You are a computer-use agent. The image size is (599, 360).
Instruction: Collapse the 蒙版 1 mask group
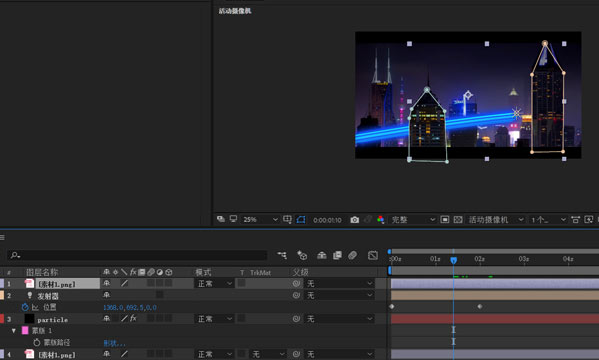[14, 331]
